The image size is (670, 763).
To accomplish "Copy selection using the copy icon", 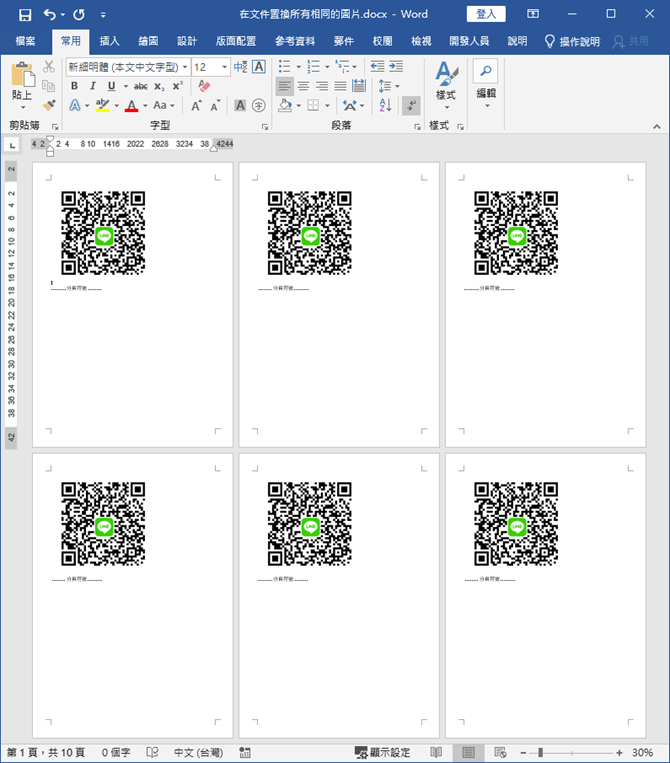I will tap(49, 86).
